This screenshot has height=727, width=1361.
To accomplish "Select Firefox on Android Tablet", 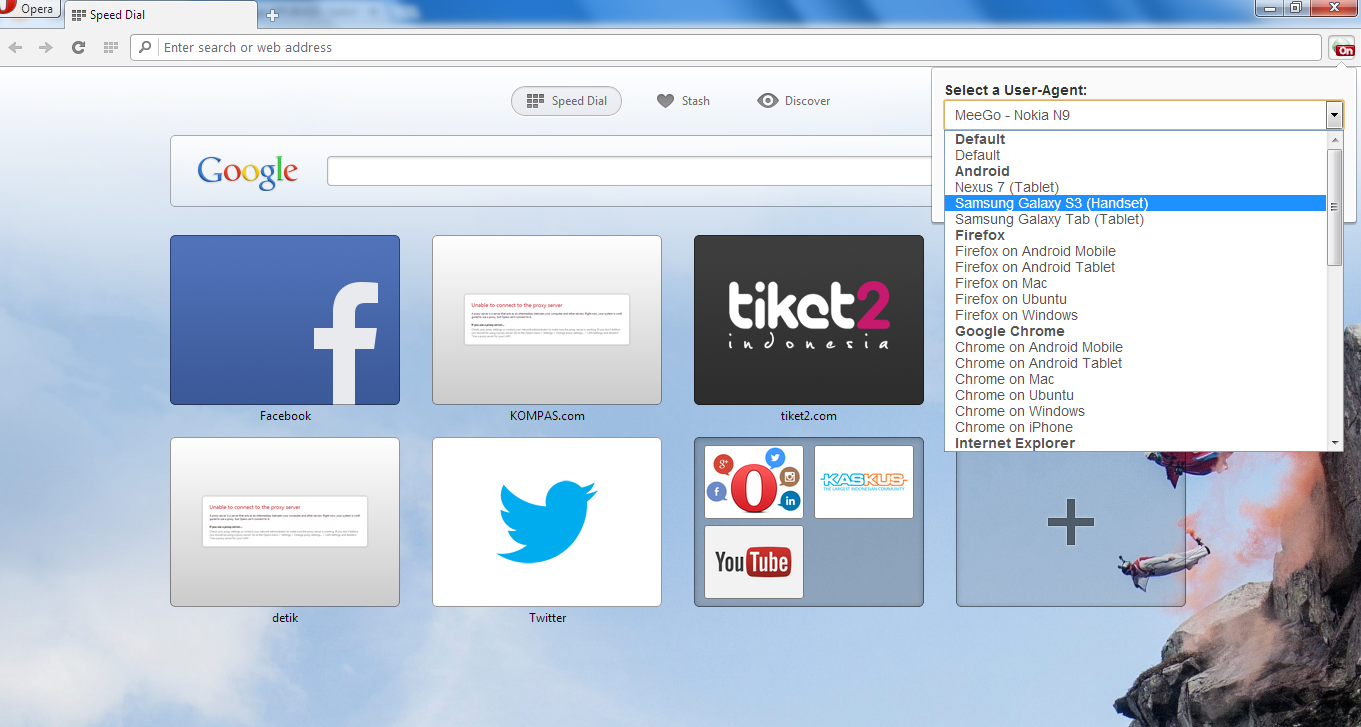I will click(1135, 267).
